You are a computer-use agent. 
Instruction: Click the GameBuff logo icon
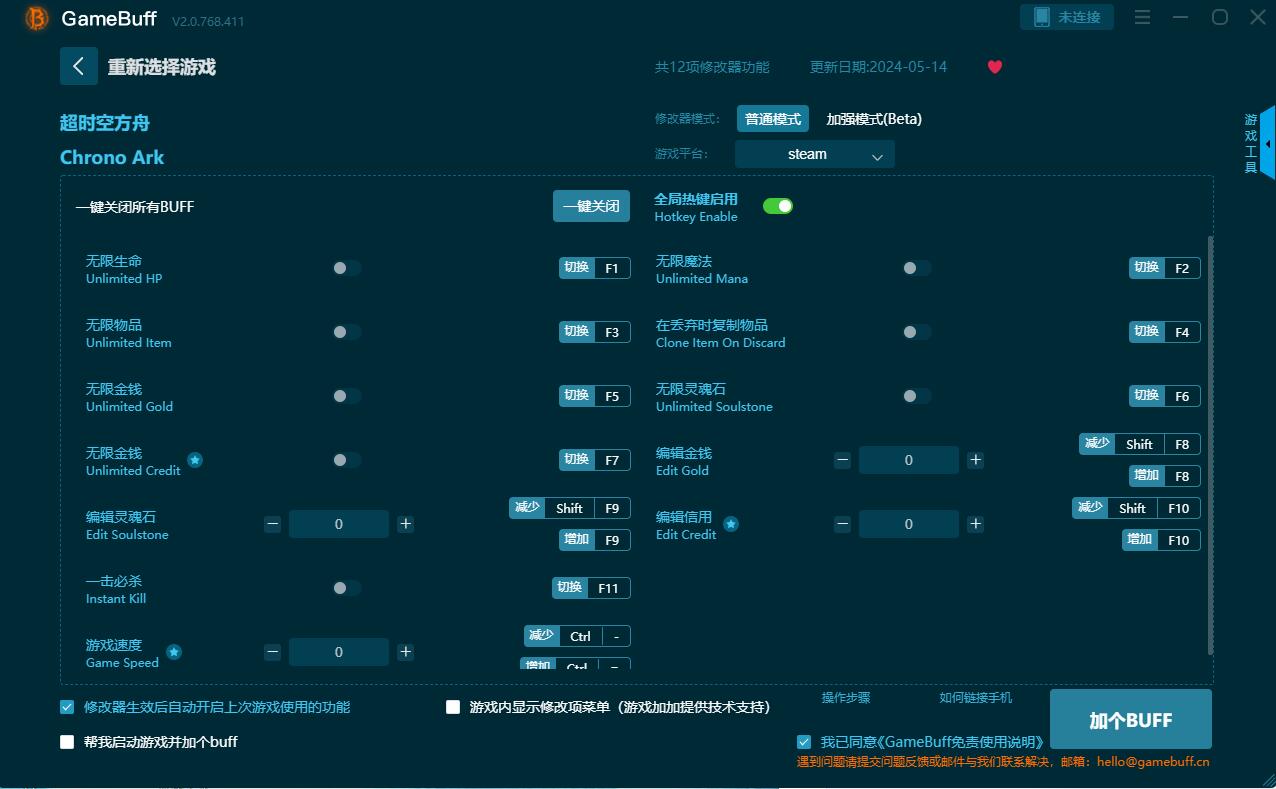click(37, 18)
